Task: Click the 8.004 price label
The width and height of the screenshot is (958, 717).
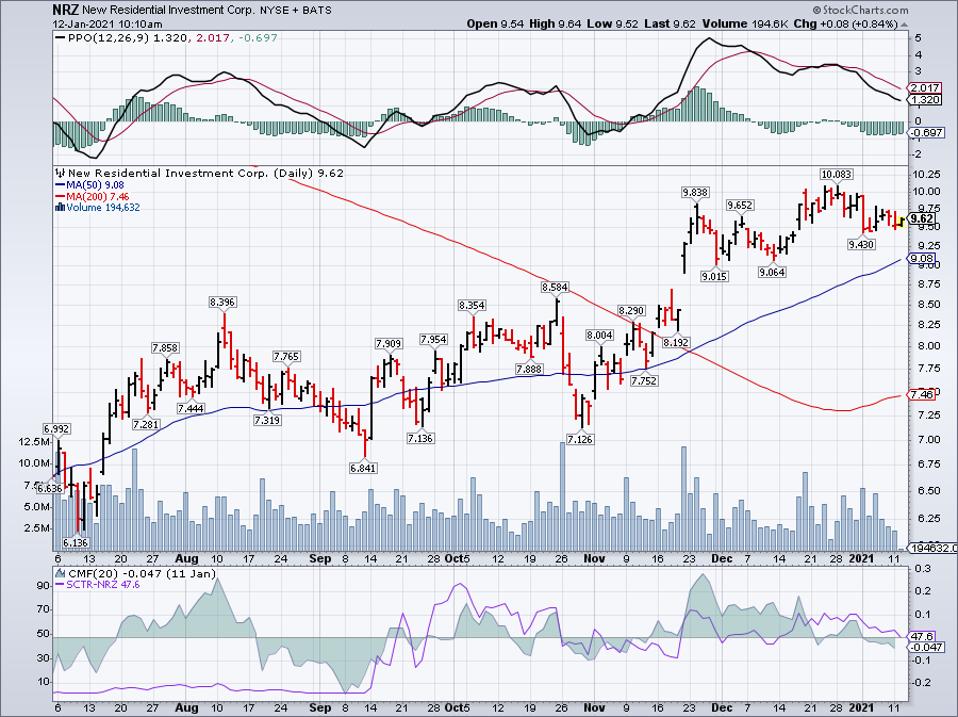Action: click(x=599, y=335)
